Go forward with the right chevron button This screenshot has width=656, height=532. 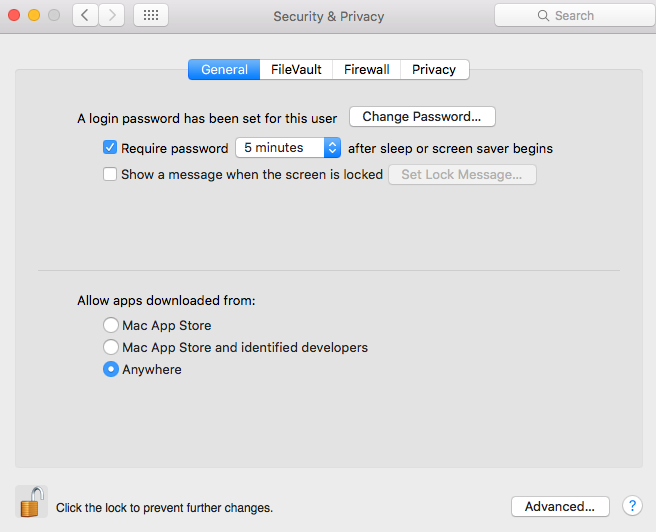tap(112, 15)
